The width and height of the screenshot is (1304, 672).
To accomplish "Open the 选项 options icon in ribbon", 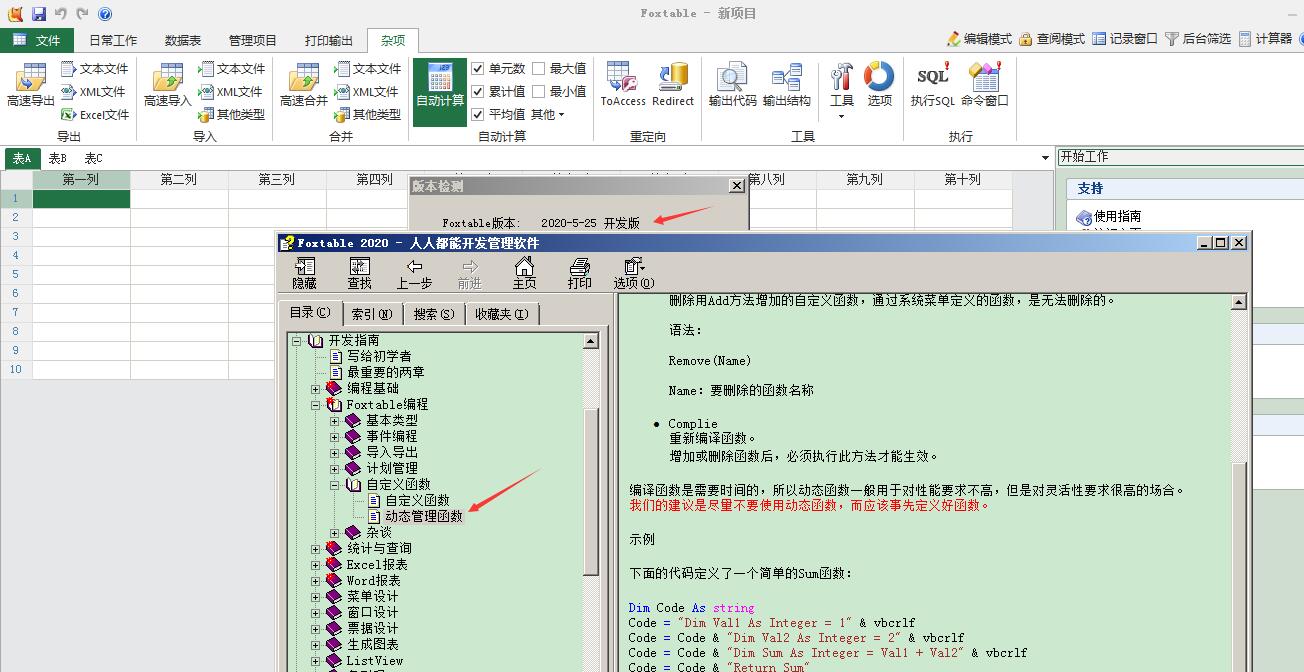I will point(879,86).
